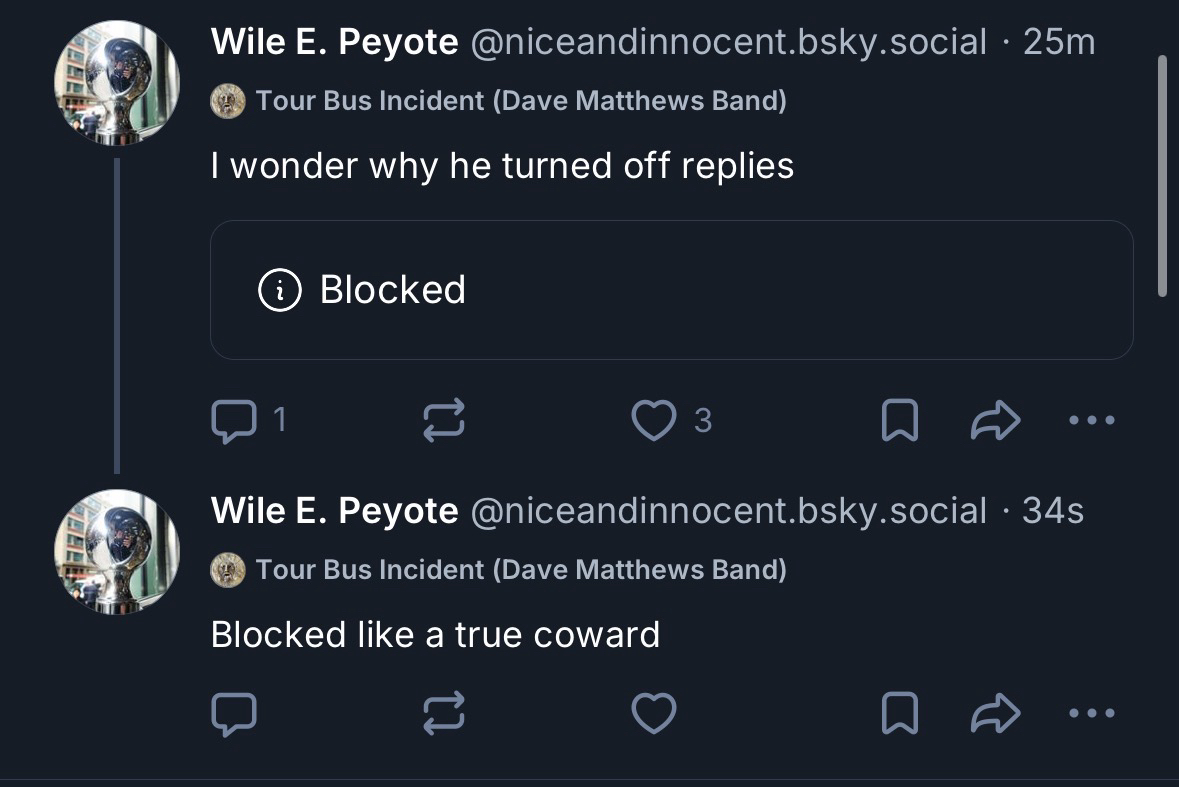Open Tour Bus Incident tag on first post
The width and height of the screenshot is (1179, 787).
point(520,101)
